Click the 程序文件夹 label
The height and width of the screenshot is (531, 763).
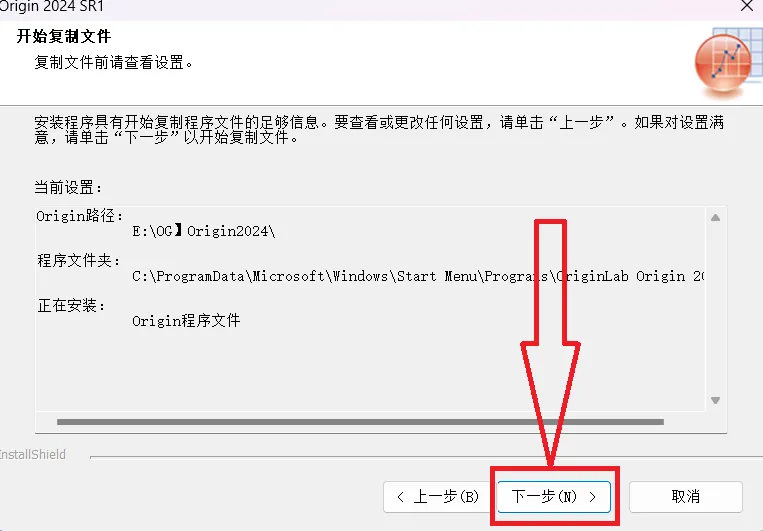(x=79, y=260)
